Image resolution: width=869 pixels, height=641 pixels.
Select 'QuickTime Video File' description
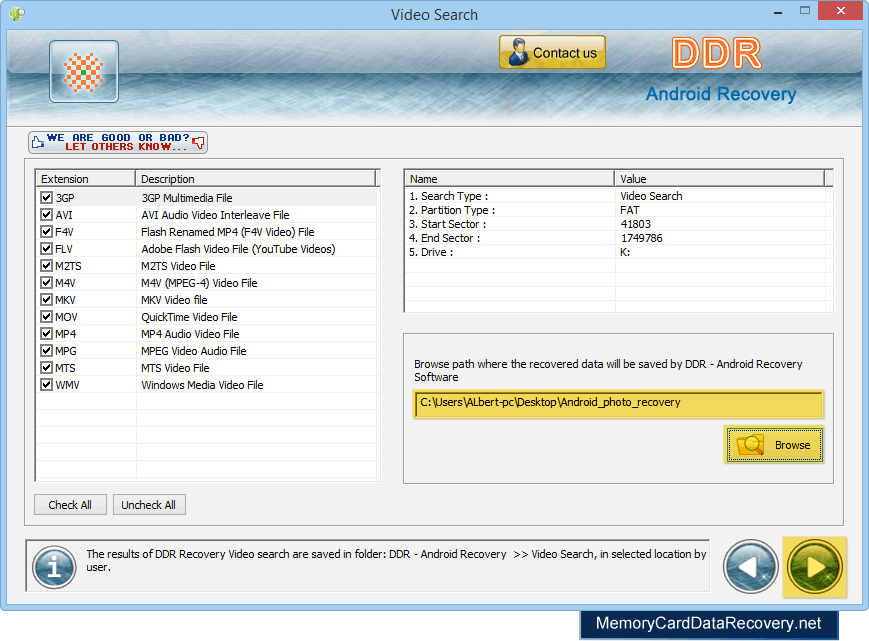(x=190, y=317)
